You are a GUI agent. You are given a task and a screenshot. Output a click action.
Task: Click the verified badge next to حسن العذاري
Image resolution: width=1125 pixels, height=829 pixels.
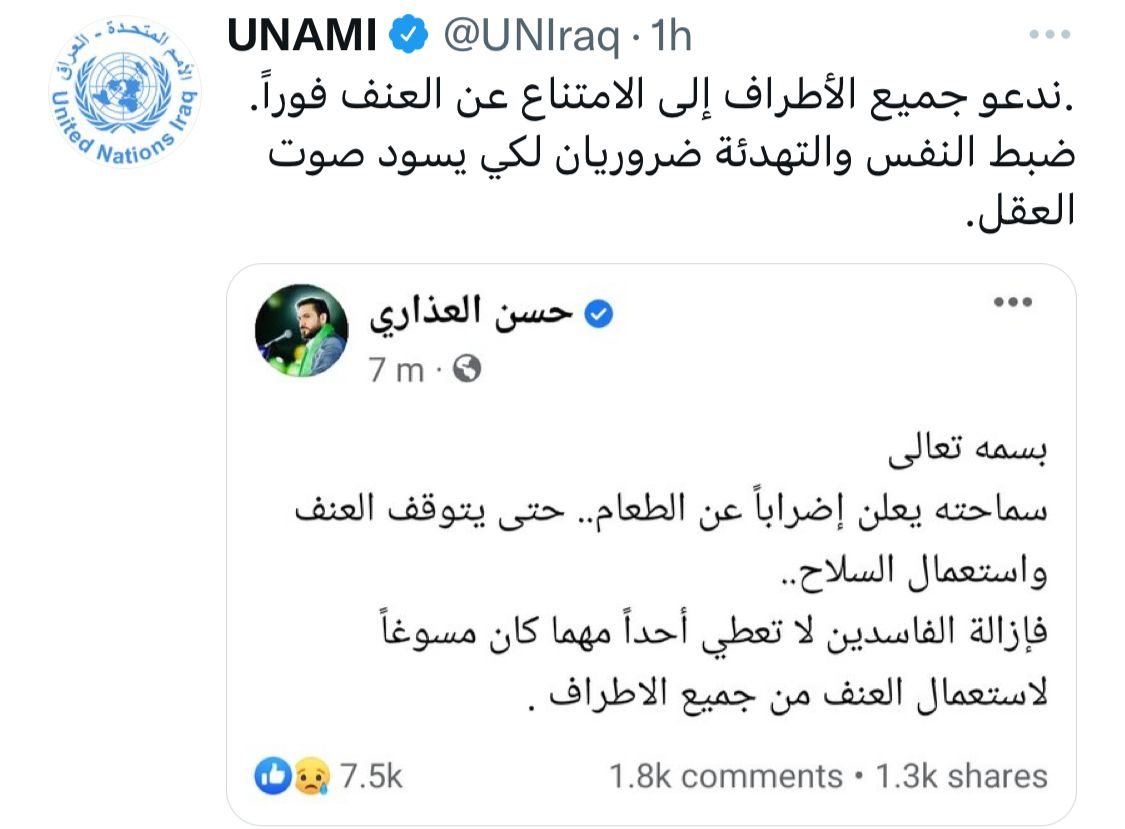click(598, 314)
